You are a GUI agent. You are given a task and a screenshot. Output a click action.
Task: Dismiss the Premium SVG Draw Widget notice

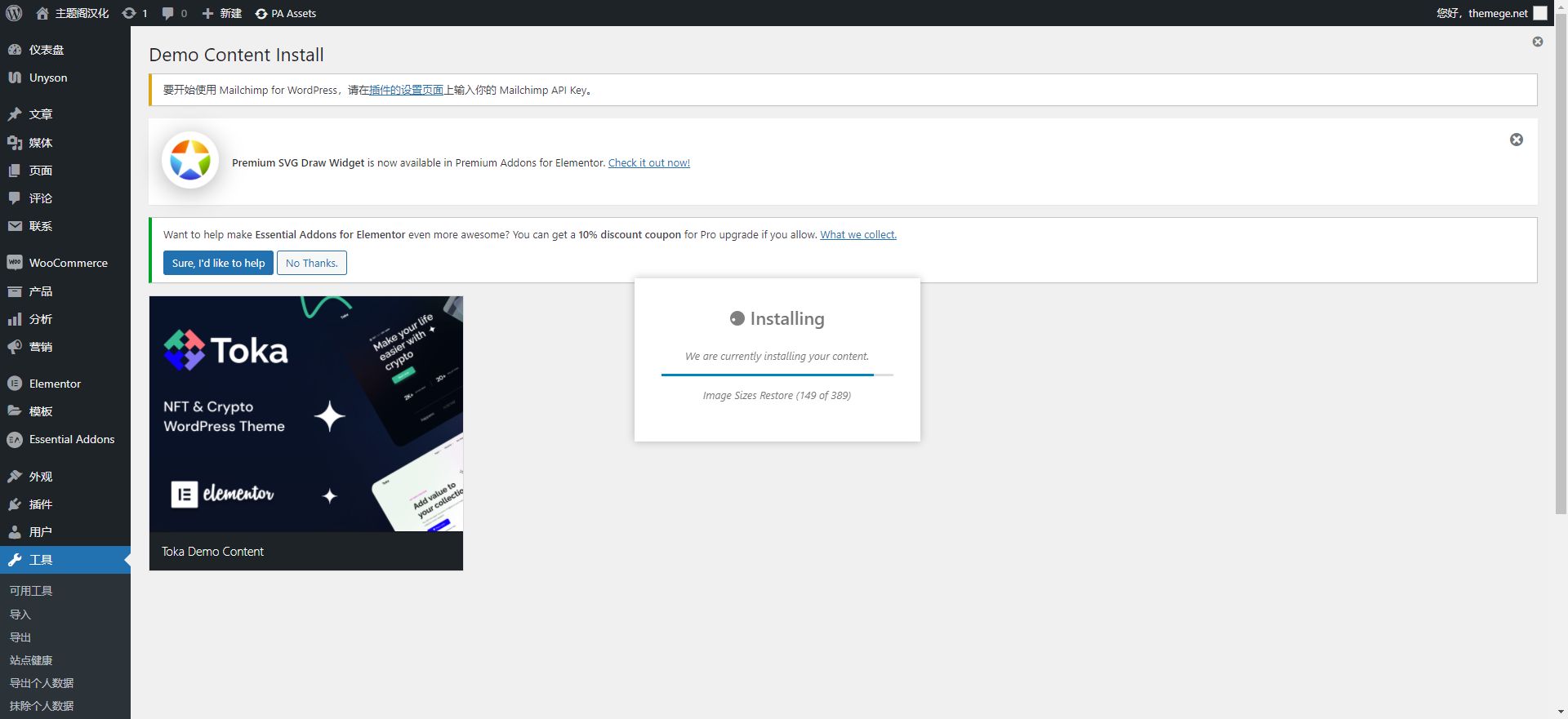coord(1517,140)
